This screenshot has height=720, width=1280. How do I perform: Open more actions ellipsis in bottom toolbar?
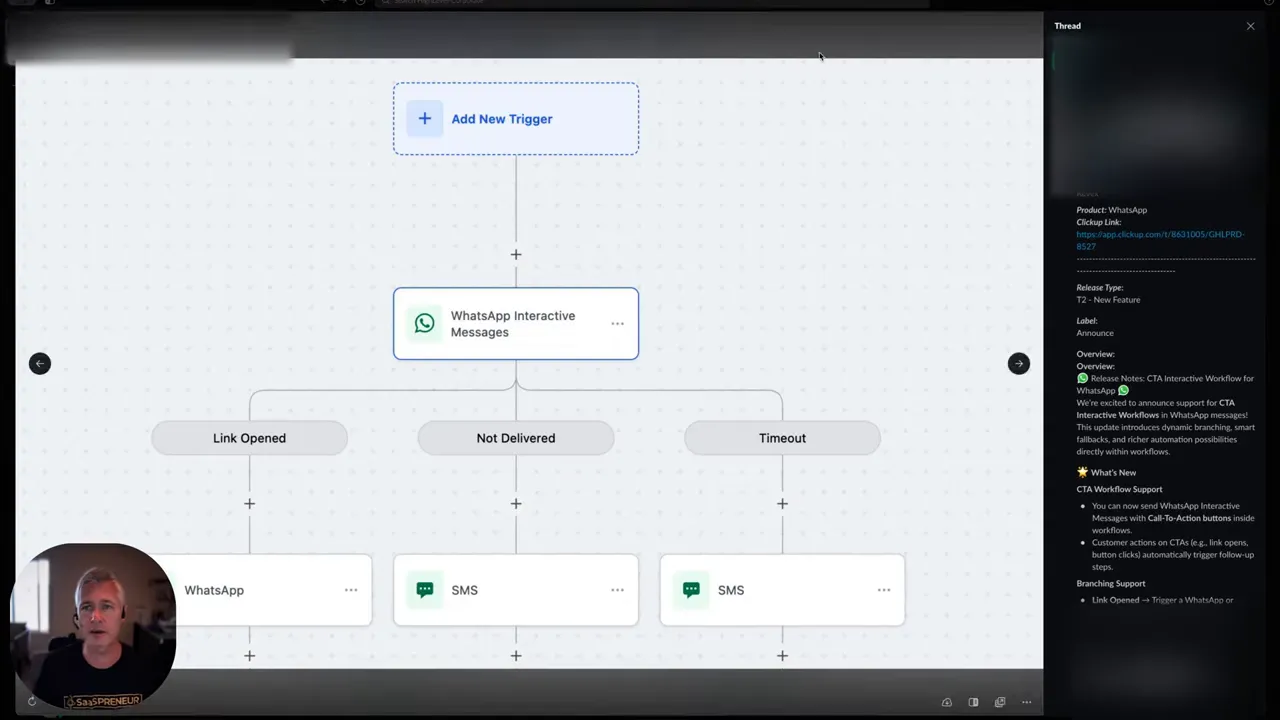pyautogui.click(x=1026, y=702)
